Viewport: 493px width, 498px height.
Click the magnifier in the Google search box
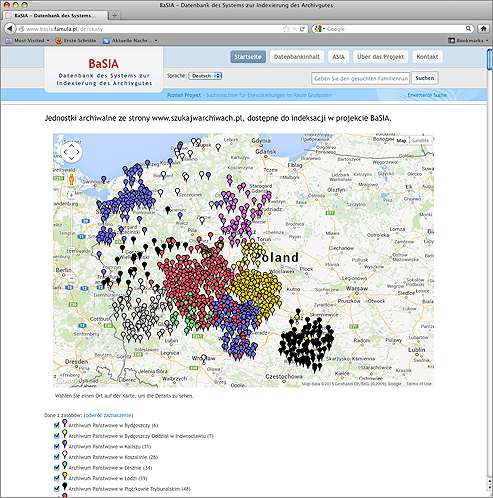point(468,29)
